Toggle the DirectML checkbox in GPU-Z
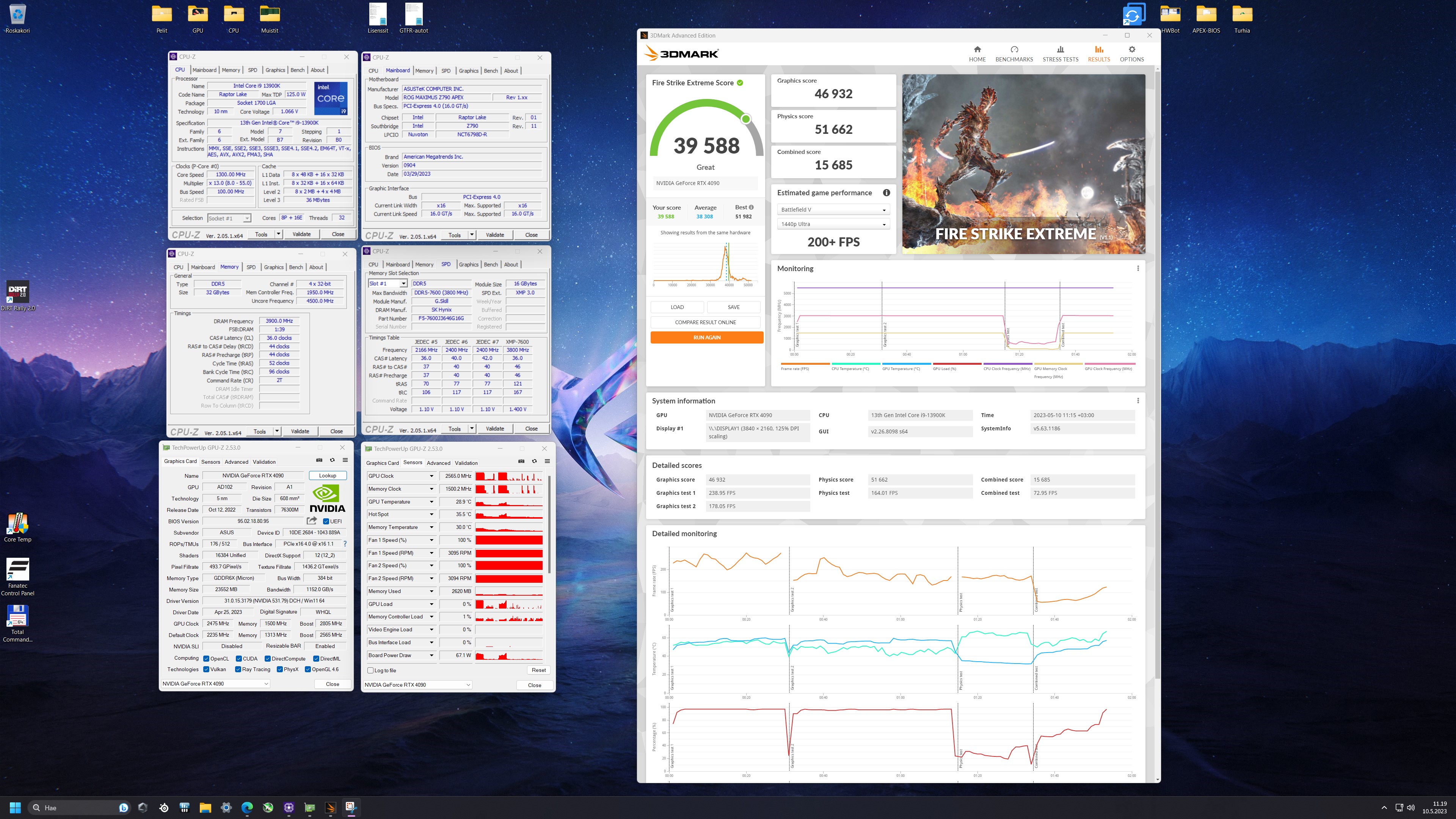 point(317,659)
